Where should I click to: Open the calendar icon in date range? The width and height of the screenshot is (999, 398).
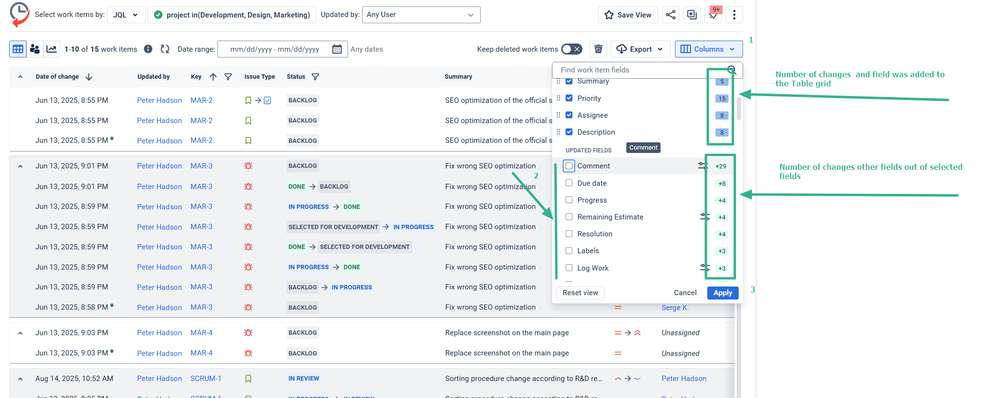point(337,49)
